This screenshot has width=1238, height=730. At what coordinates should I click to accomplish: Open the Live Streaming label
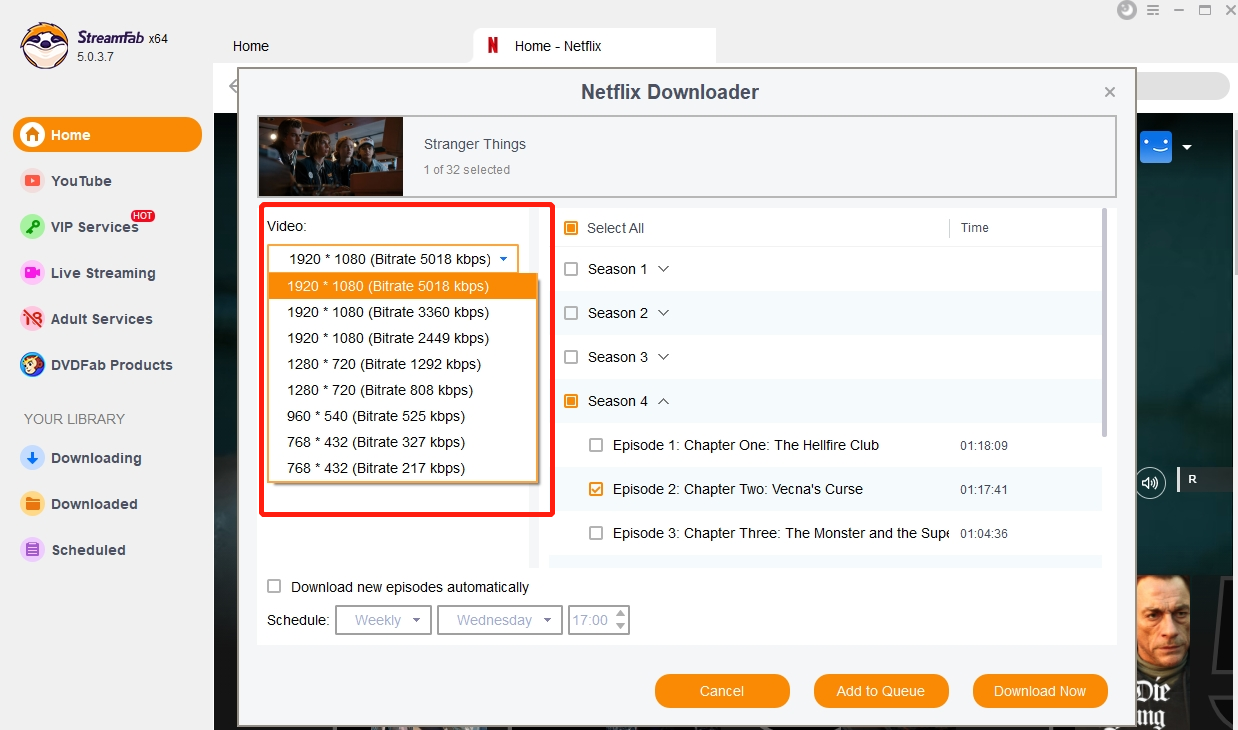click(x=103, y=273)
